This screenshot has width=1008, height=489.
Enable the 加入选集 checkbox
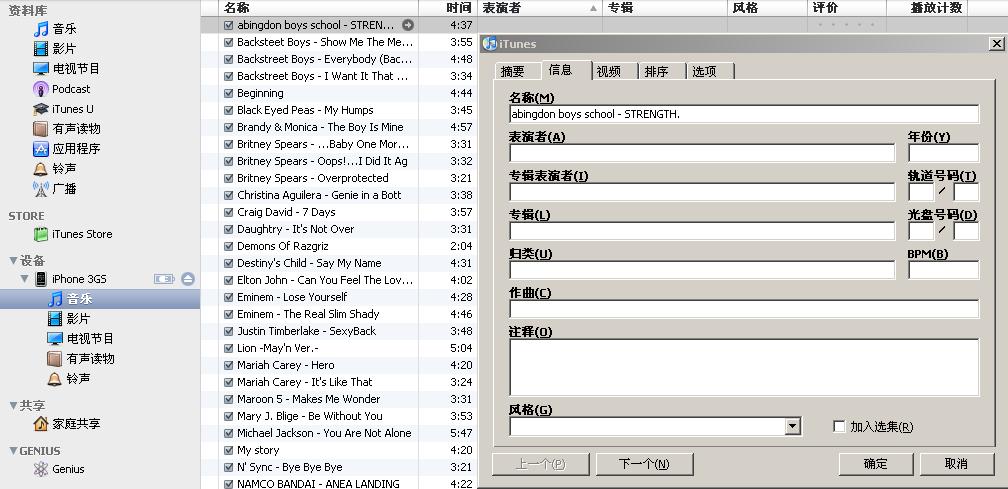[x=839, y=427]
